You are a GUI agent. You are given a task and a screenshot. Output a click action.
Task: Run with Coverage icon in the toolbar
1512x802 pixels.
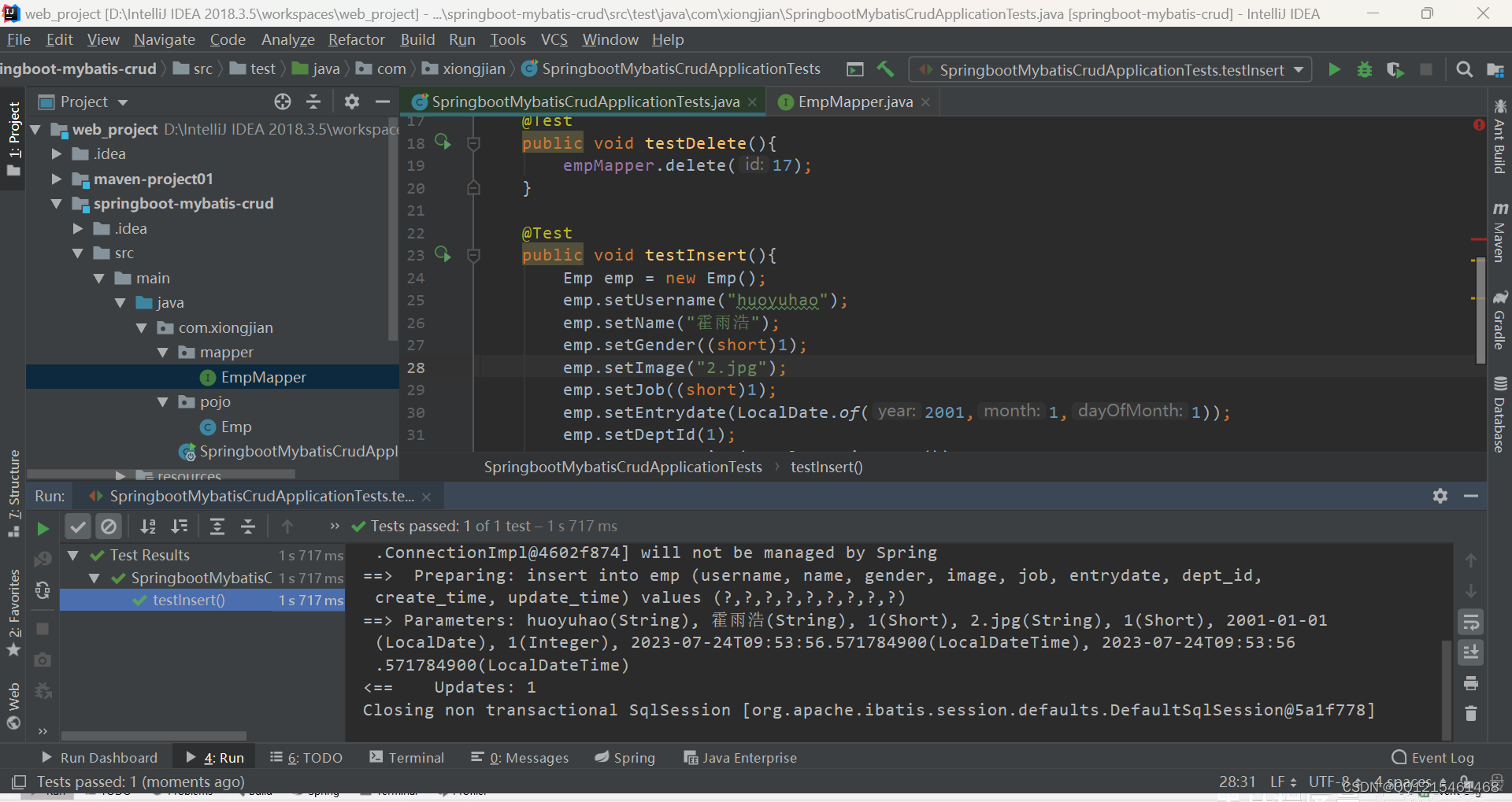(1395, 70)
